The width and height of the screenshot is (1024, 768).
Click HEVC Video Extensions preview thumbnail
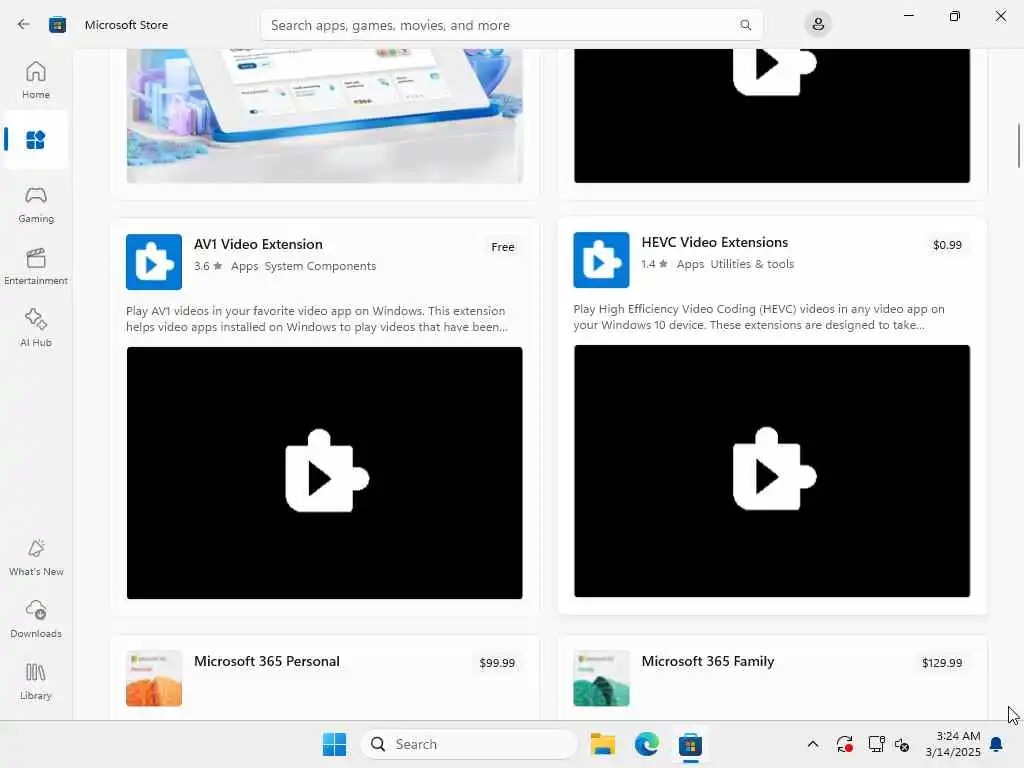(772, 471)
